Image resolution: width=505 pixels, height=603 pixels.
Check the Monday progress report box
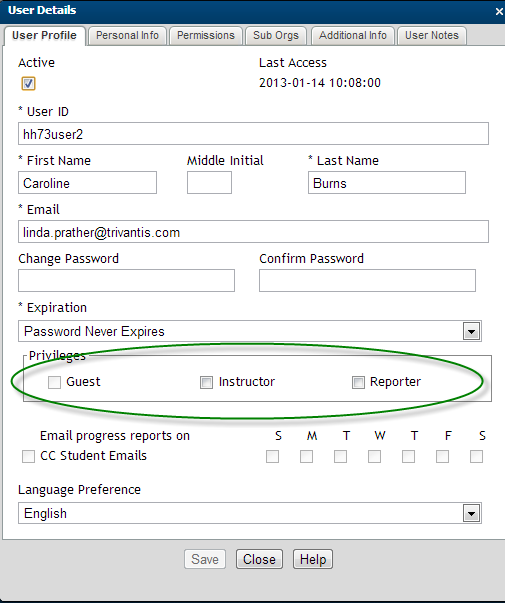[x=307, y=456]
